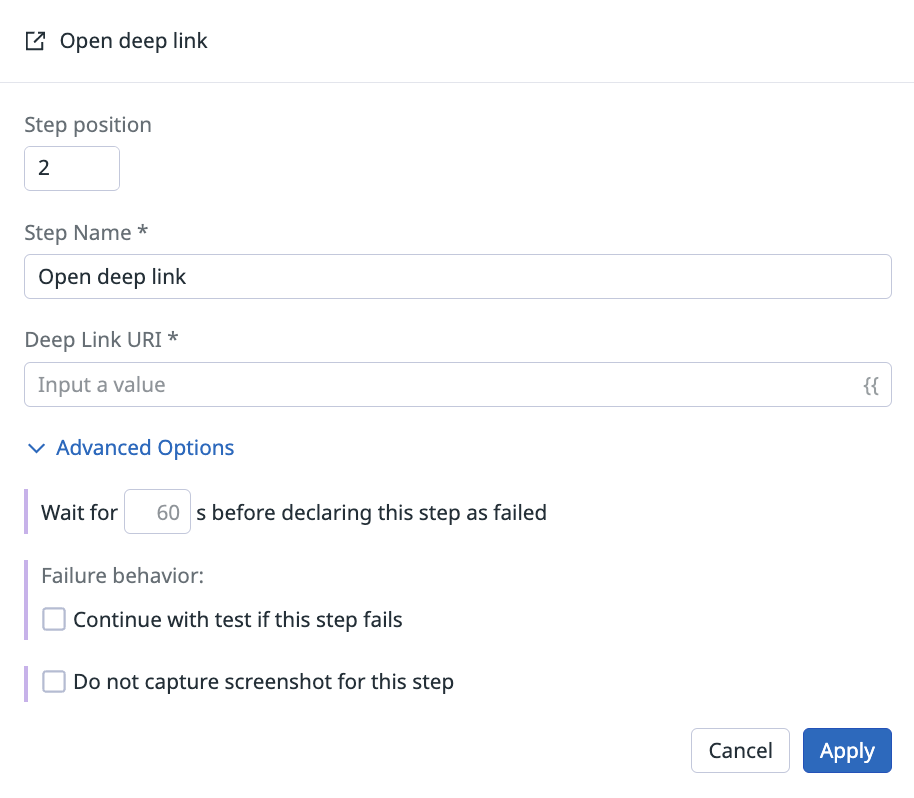Click the Step position label

[88, 125]
